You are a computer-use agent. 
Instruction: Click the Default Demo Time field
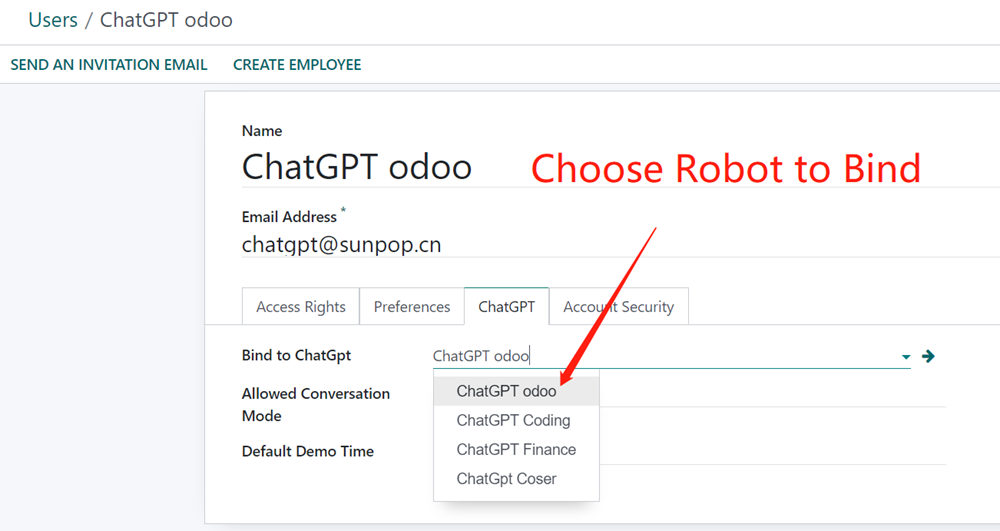[x=770, y=452]
